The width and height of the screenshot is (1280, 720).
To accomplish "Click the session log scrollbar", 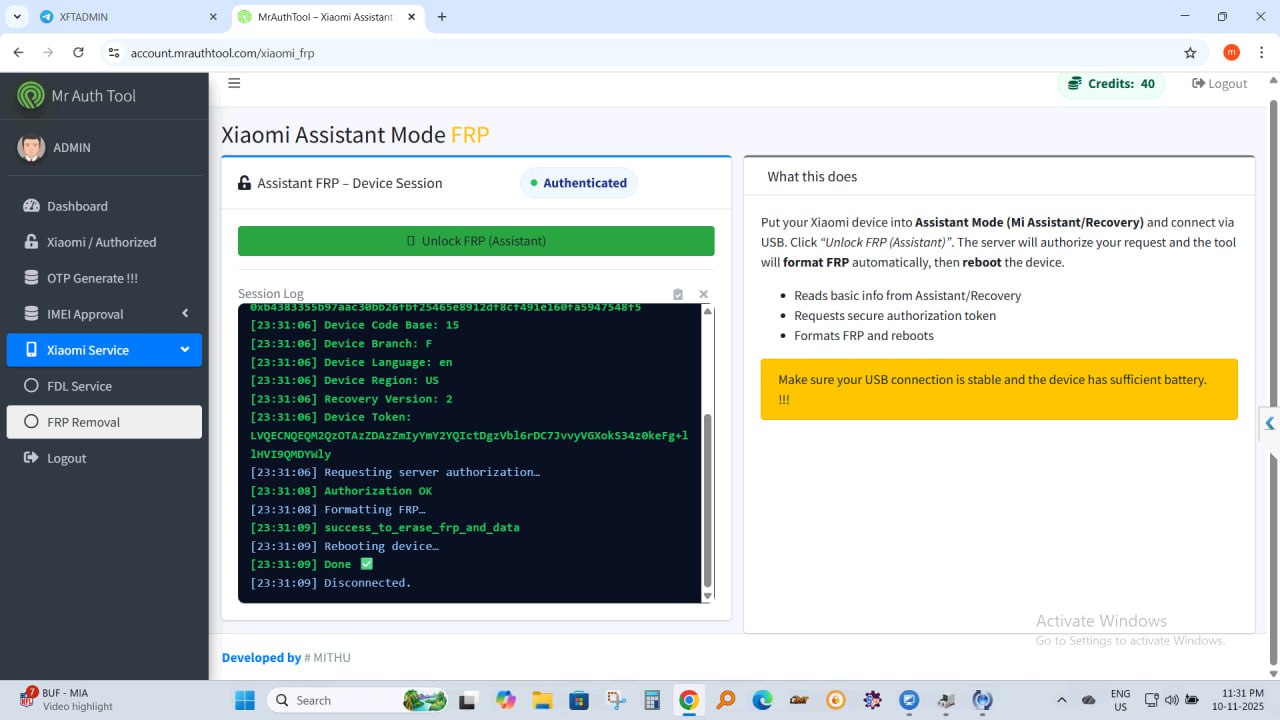I will coord(708,500).
